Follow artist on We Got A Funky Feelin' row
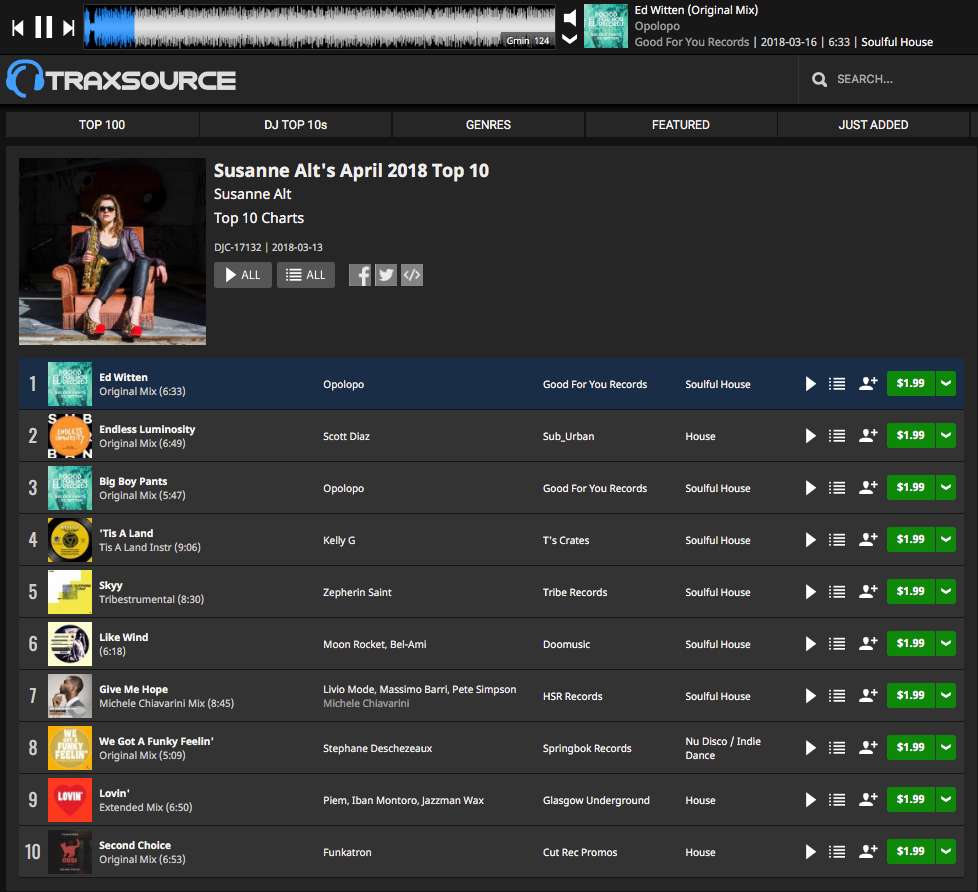The height and width of the screenshot is (892, 978). [868, 747]
